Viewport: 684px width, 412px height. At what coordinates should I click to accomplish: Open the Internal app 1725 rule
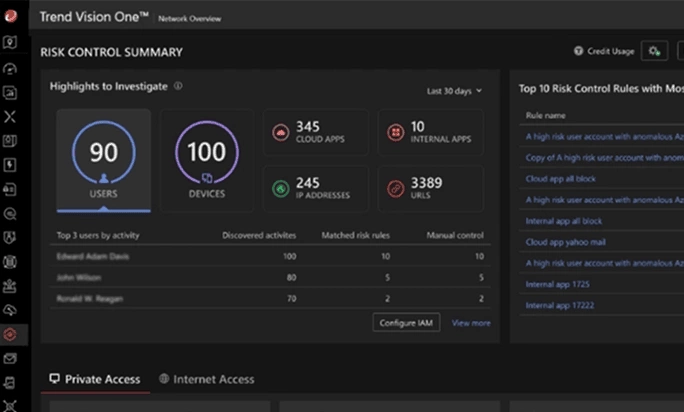click(557, 284)
